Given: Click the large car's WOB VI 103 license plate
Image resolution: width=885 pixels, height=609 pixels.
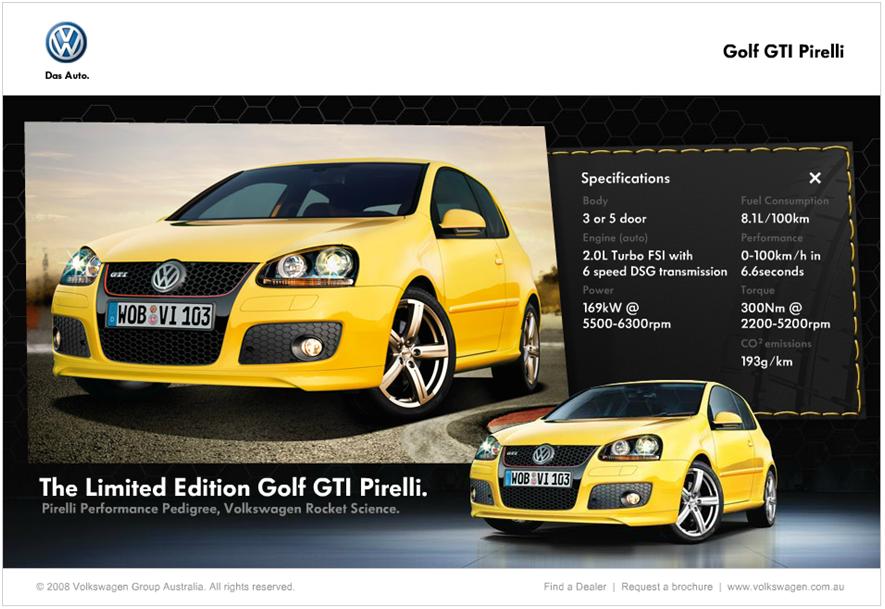Looking at the screenshot, I should coord(160,315).
